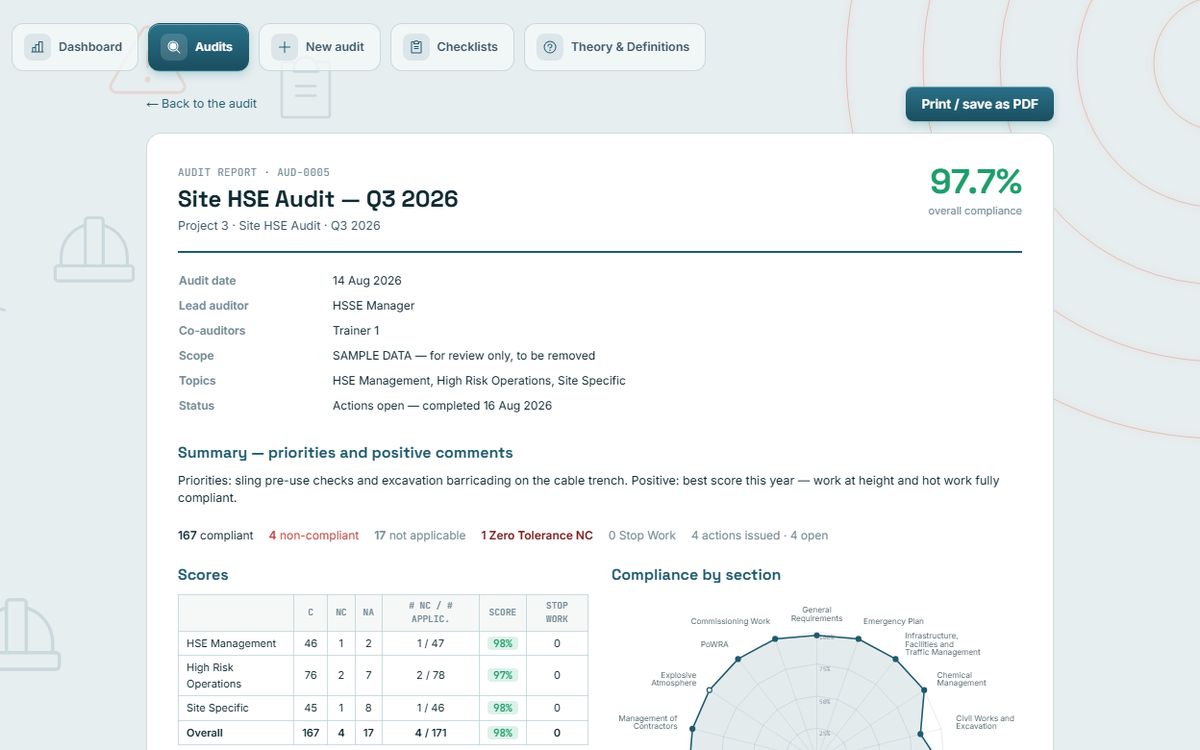Image resolution: width=1200 pixels, height=750 pixels.
Task: Click the audit date value 14 Aug 2026
Action: [x=367, y=281]
